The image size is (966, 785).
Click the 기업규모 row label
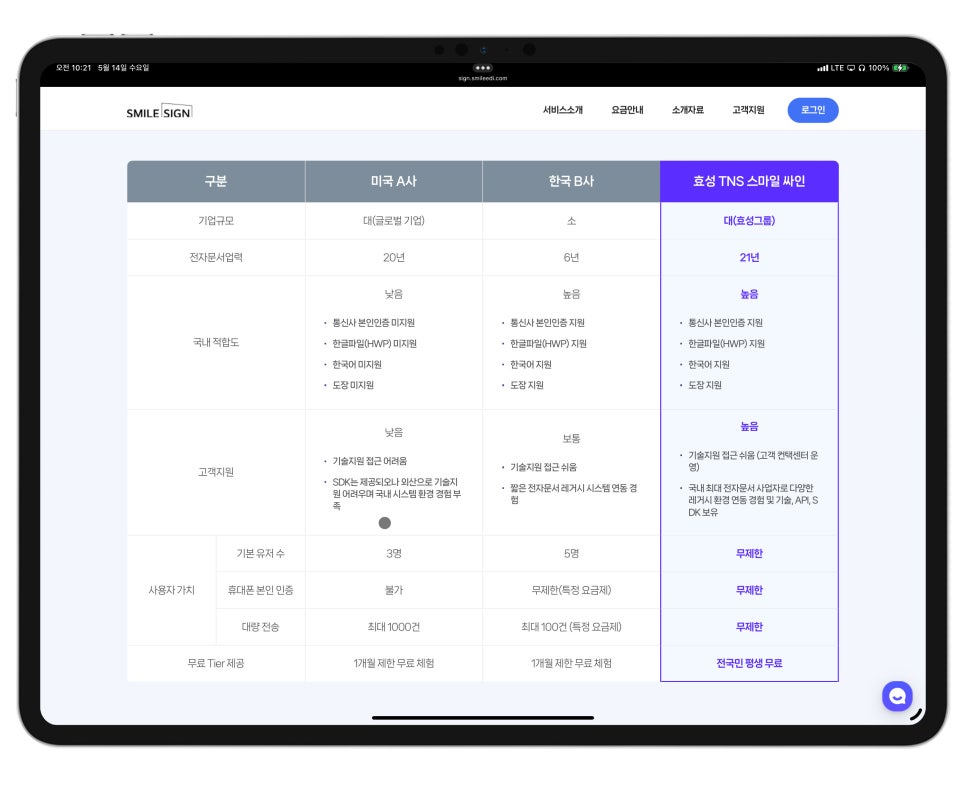point(216,221)
